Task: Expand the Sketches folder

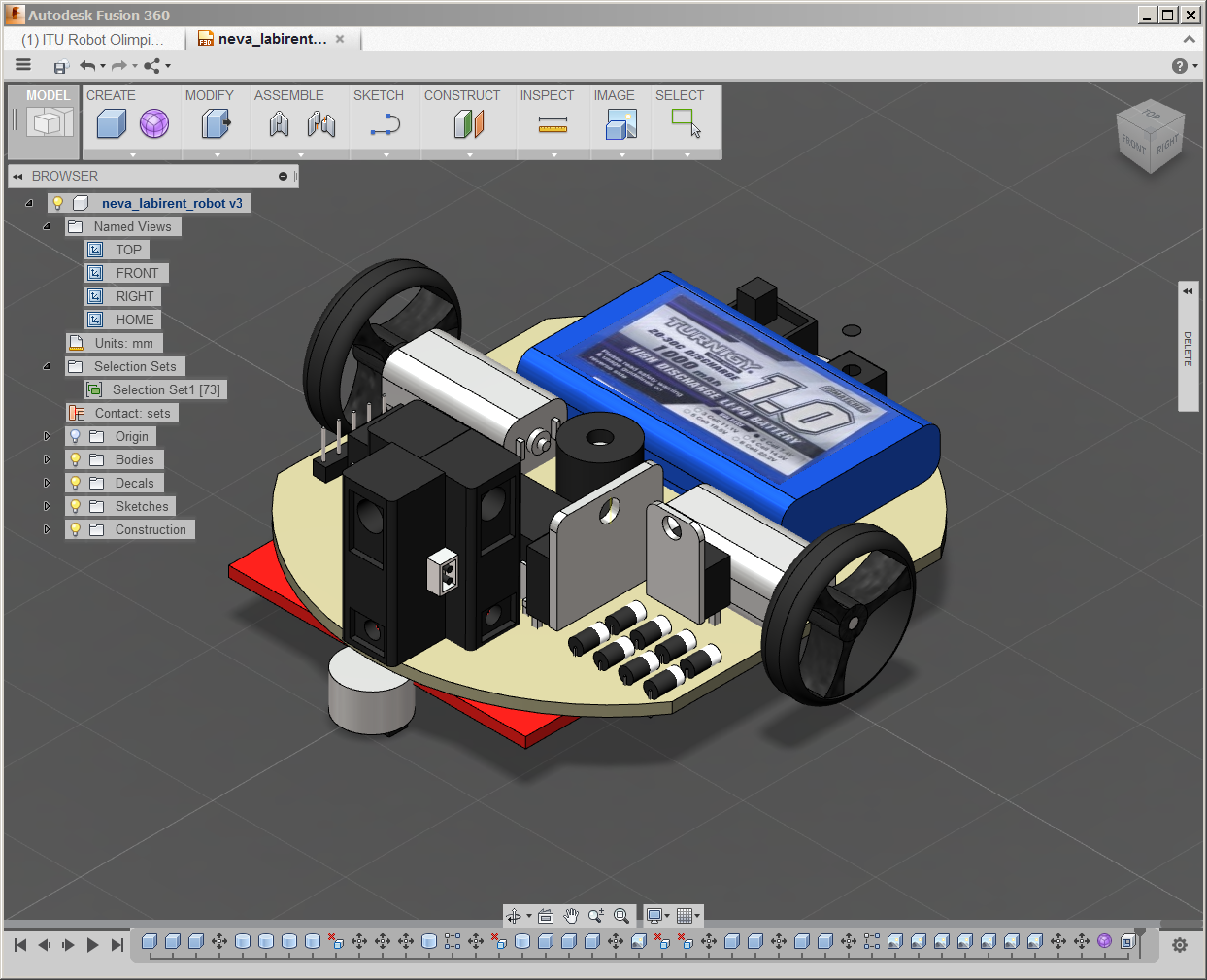Action: [47, 506]
